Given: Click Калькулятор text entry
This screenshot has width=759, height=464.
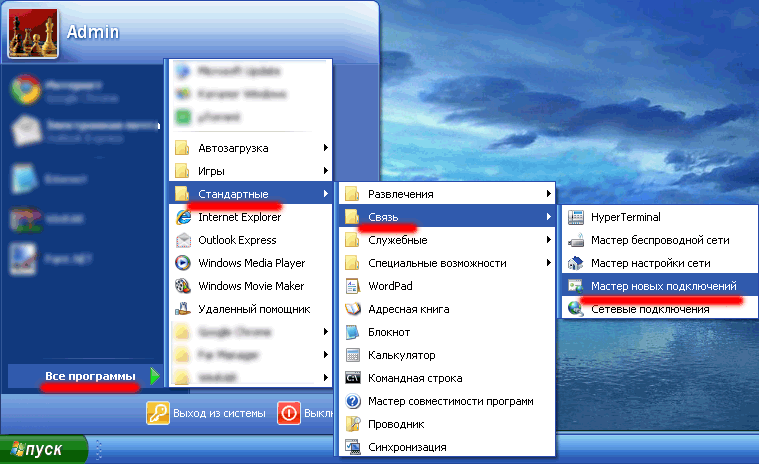Looking at the screenshot, I should click(402, 355).
